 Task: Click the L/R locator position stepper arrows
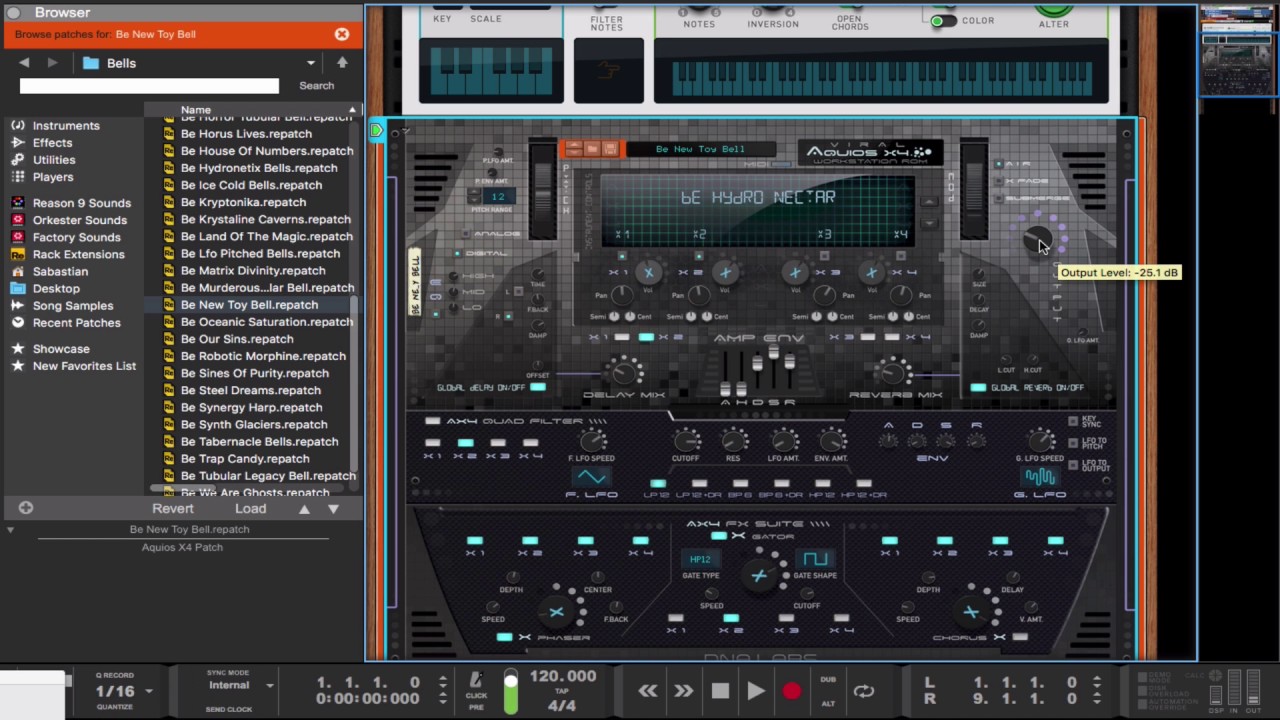pos(1097,690)
